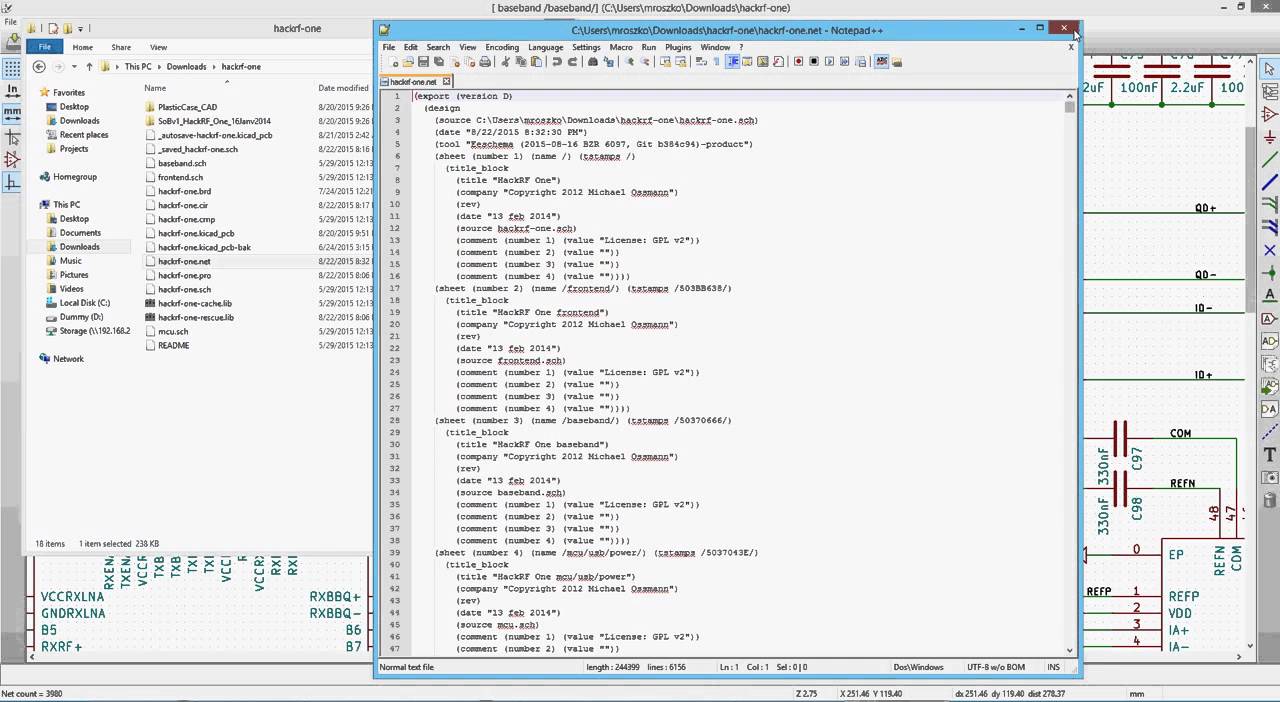Screen dimensions: 1280x702
Task: Select KiCad place net label tool
Action: [x=1269, y=297]
